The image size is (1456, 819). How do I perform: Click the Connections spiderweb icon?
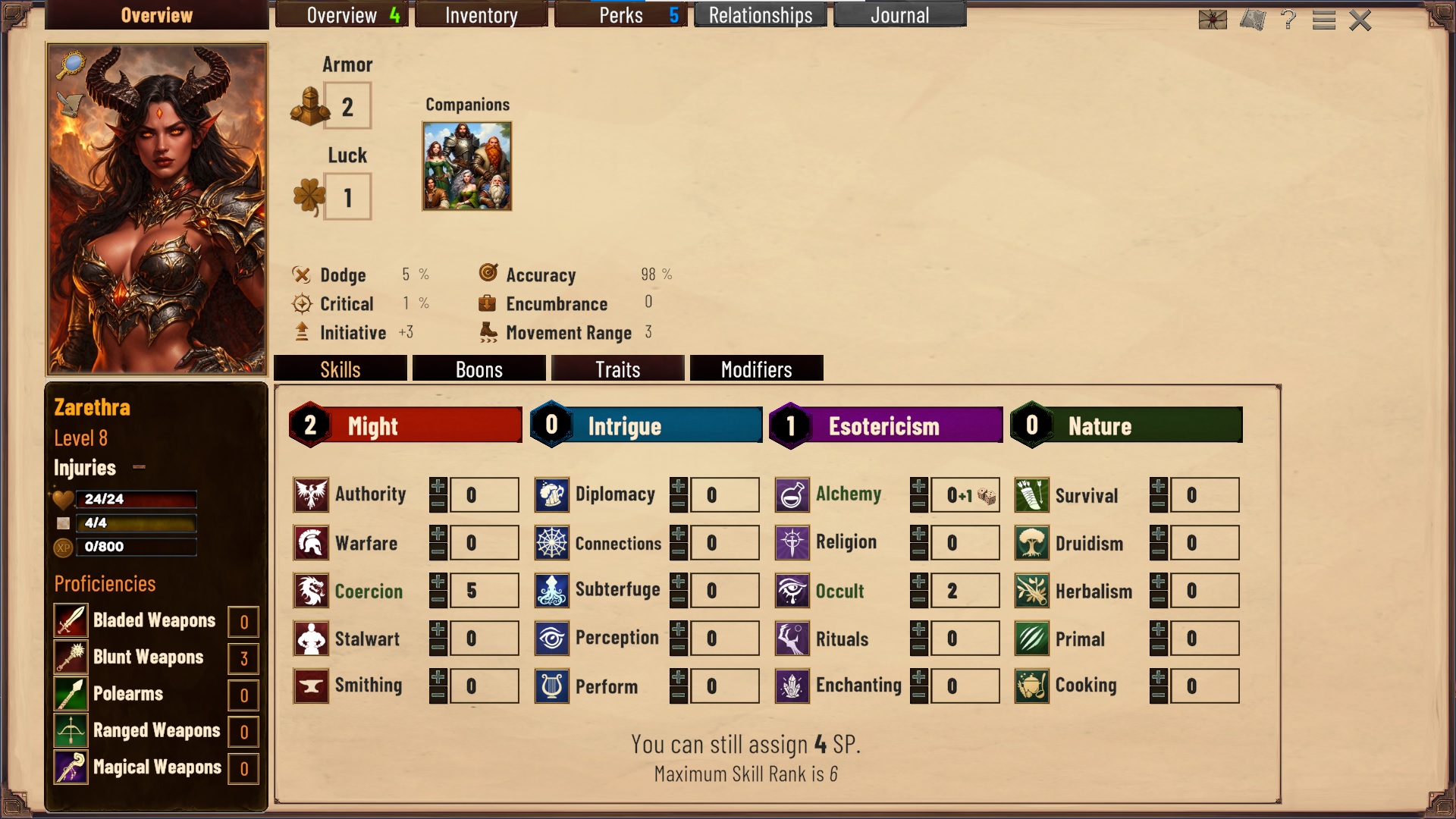point(552,543)
